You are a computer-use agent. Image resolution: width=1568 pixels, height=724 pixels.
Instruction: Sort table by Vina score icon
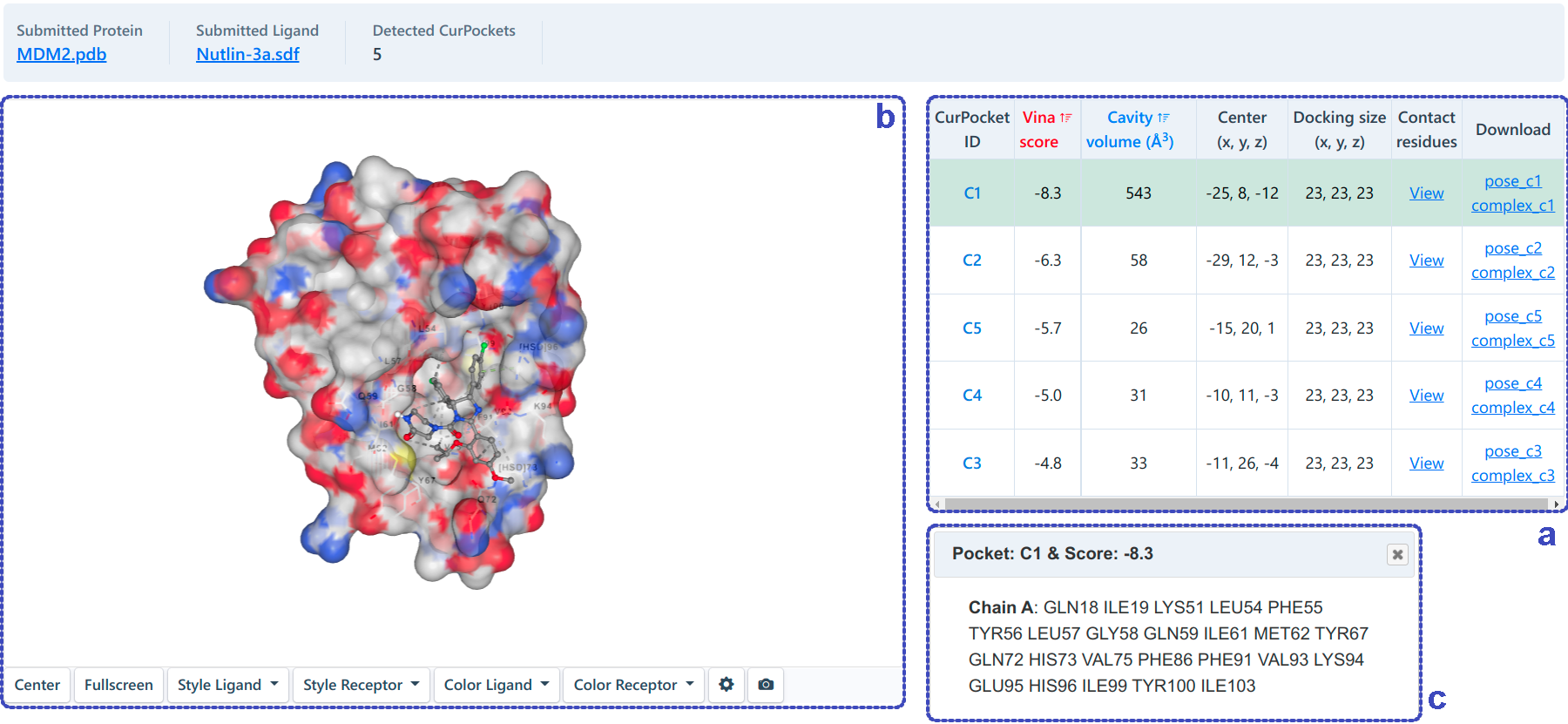tap(1065, 118)
